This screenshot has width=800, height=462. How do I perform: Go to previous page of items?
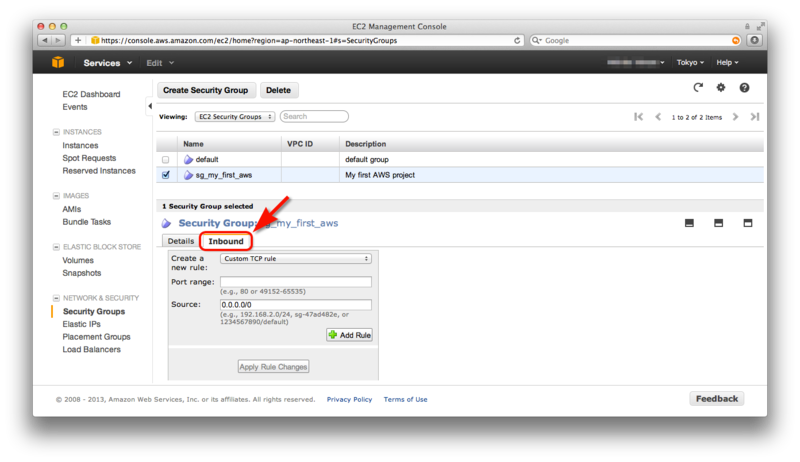pyautogui.click(x=658, y=117)
